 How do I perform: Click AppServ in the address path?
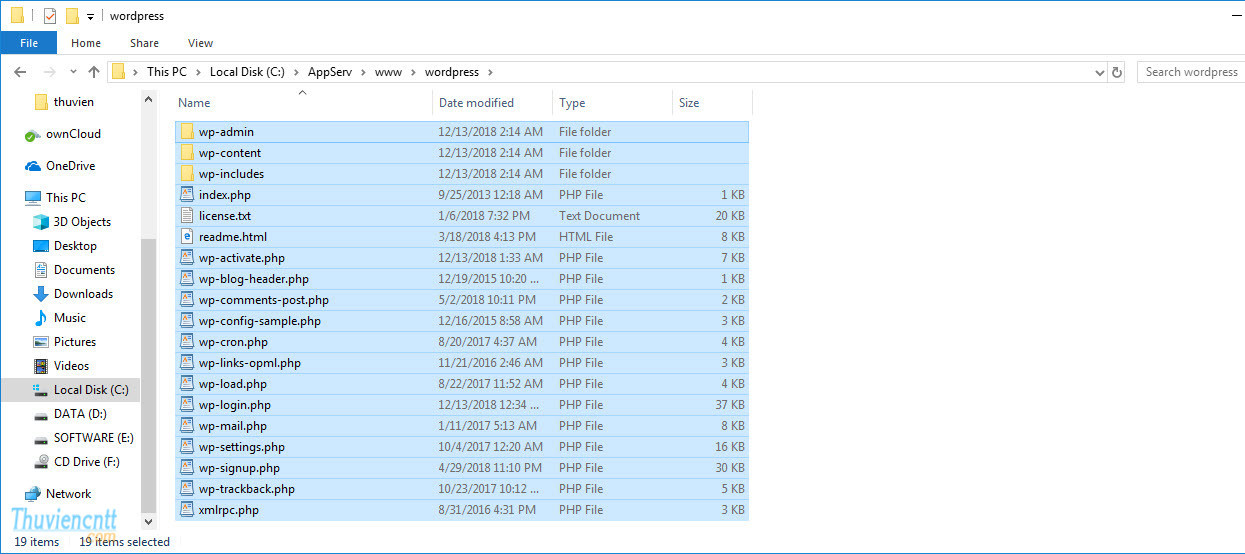(x=331, y=72)
